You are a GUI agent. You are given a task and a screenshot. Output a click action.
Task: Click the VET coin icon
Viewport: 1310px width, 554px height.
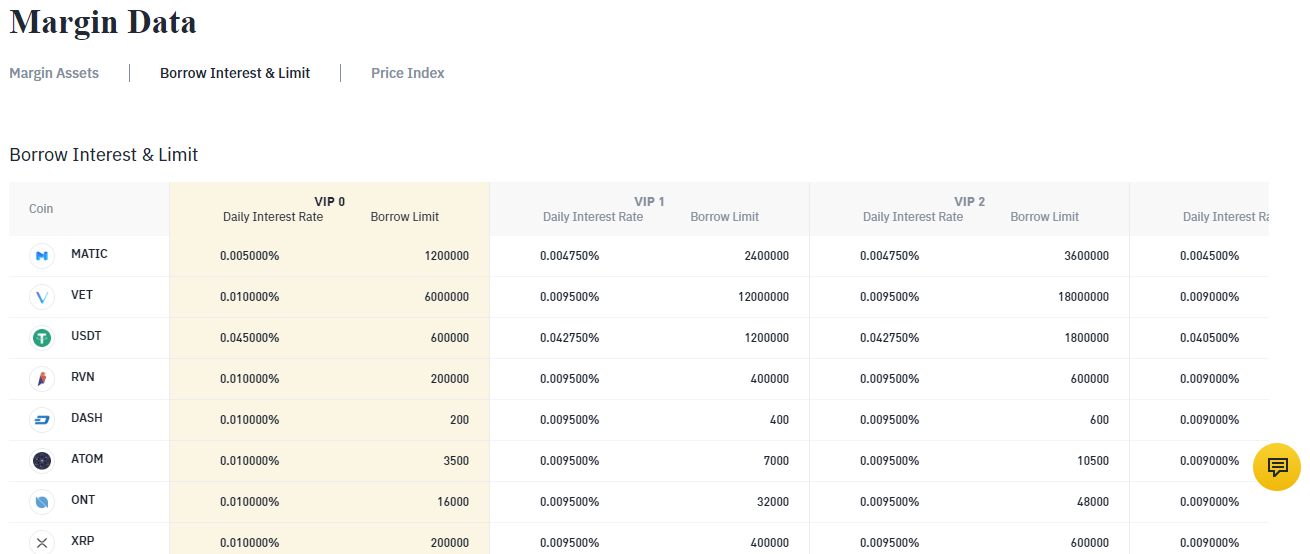coord(42,297)
